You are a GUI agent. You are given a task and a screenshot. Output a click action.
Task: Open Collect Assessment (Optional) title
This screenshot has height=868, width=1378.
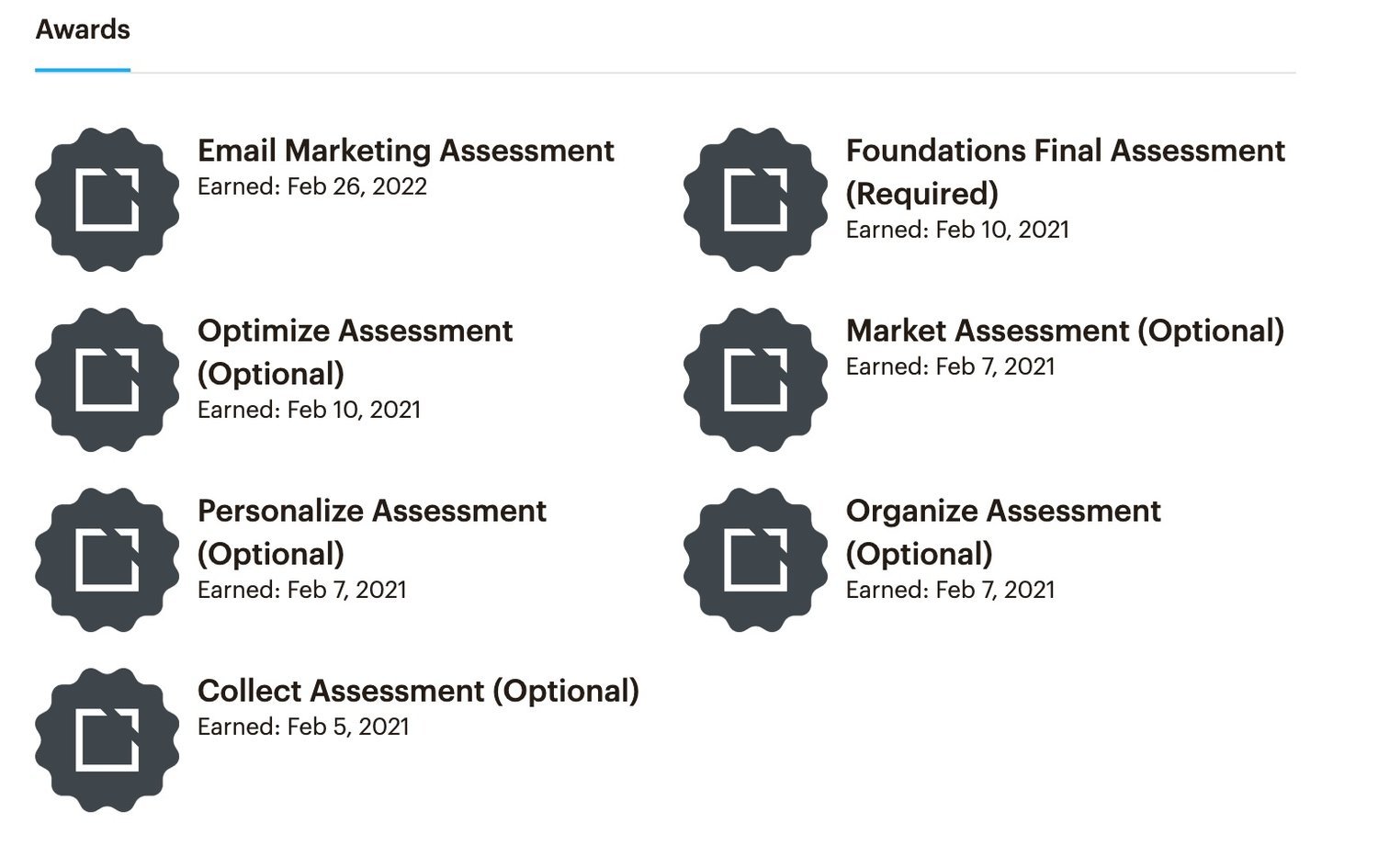(x=418, y=691)
